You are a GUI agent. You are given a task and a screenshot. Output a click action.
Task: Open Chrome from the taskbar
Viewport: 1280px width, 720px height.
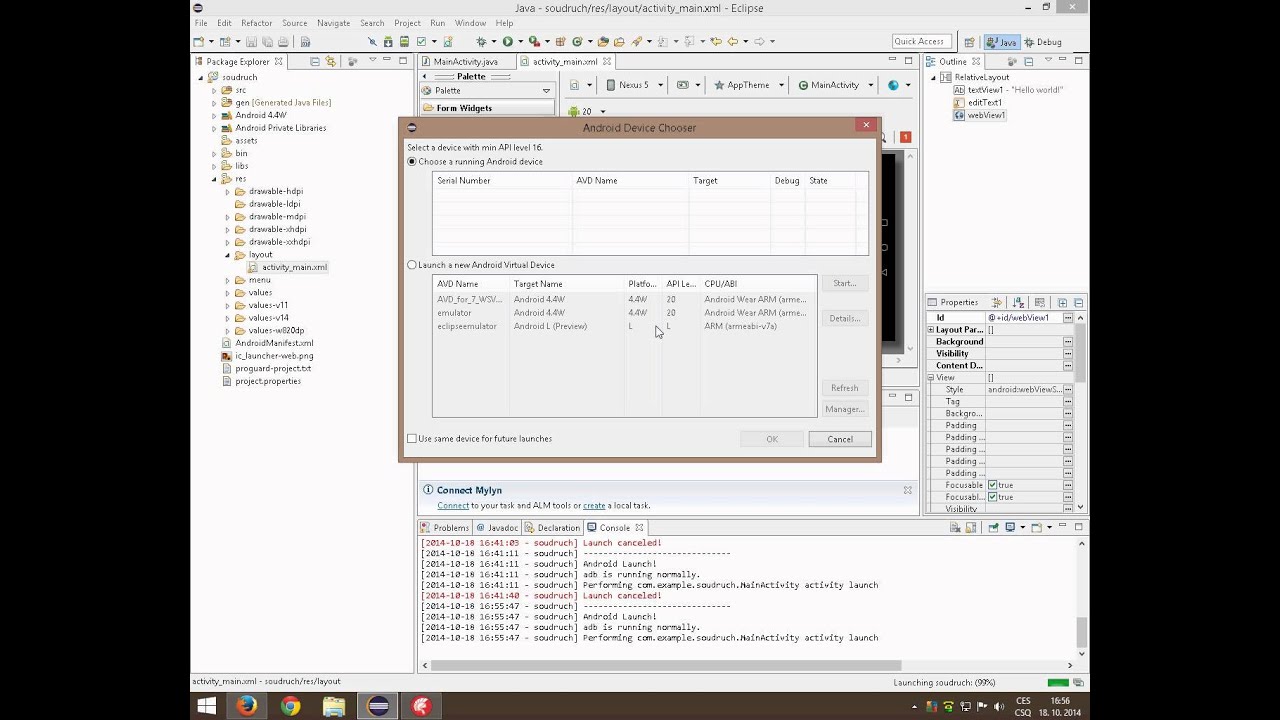pyautogui.click(x=290, y=706)
